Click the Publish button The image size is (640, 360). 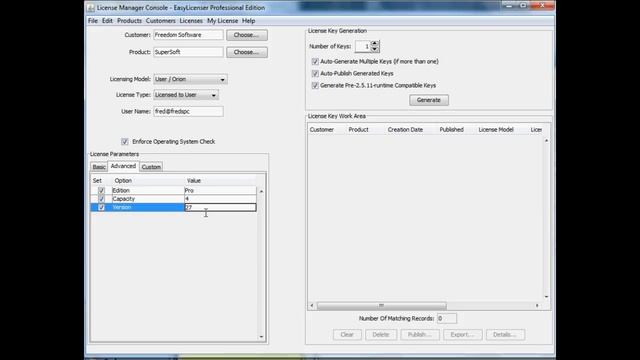420,335
